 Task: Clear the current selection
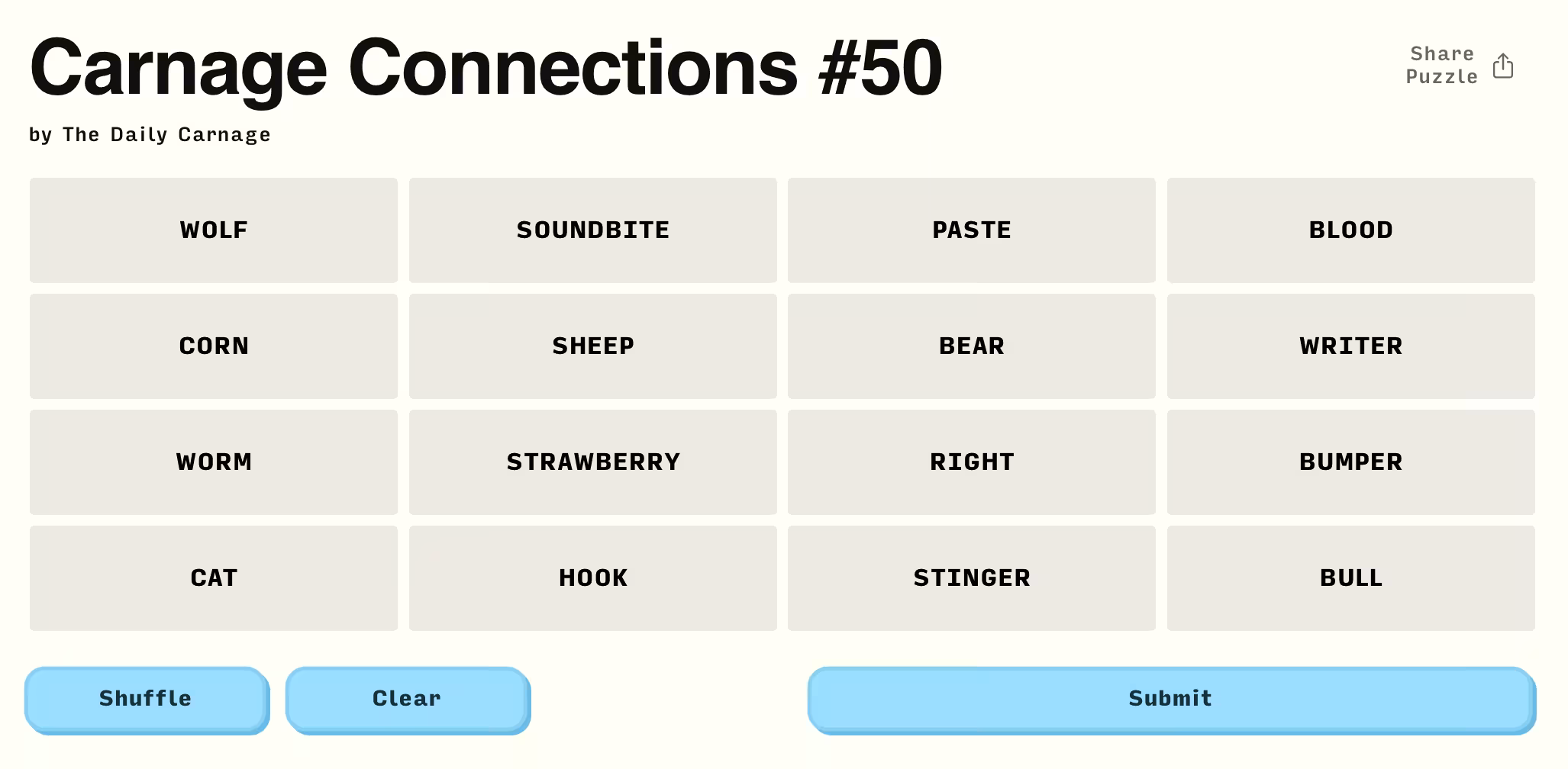click(407, 699)
